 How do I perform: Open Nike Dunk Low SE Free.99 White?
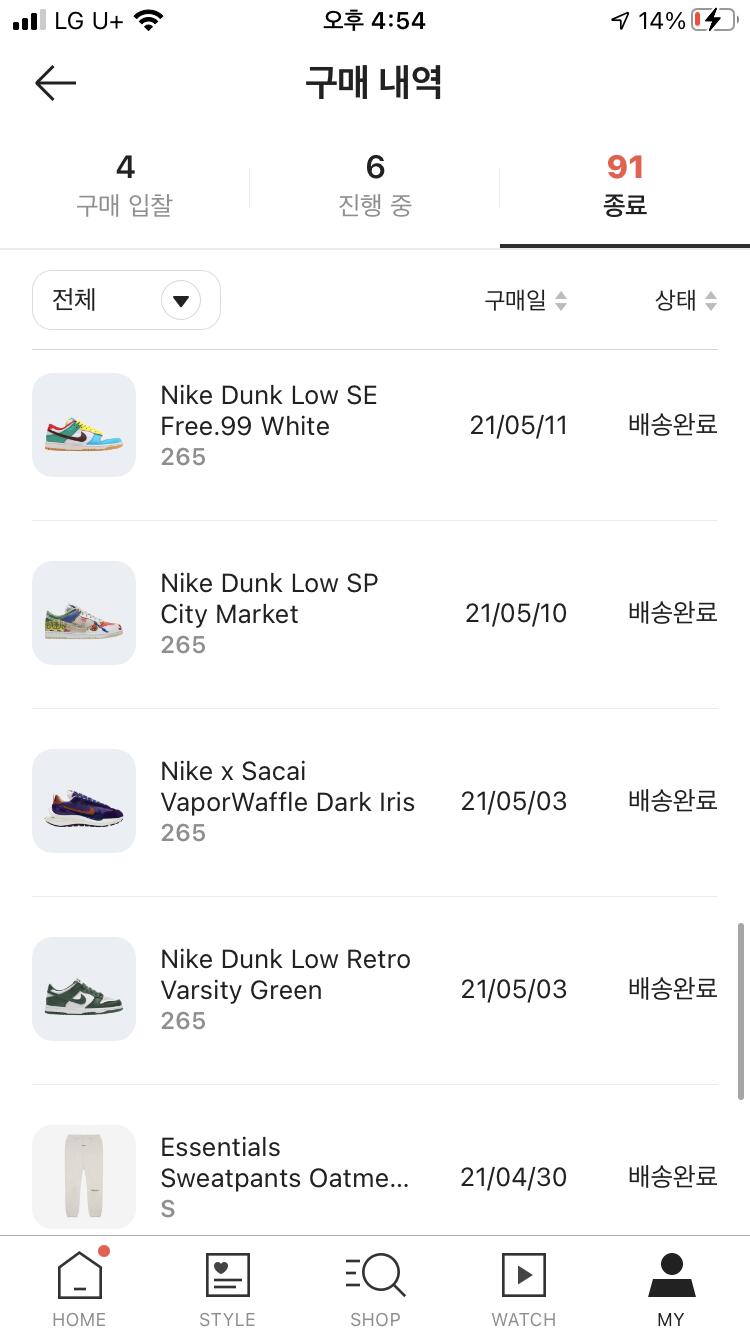pos(269,411)
